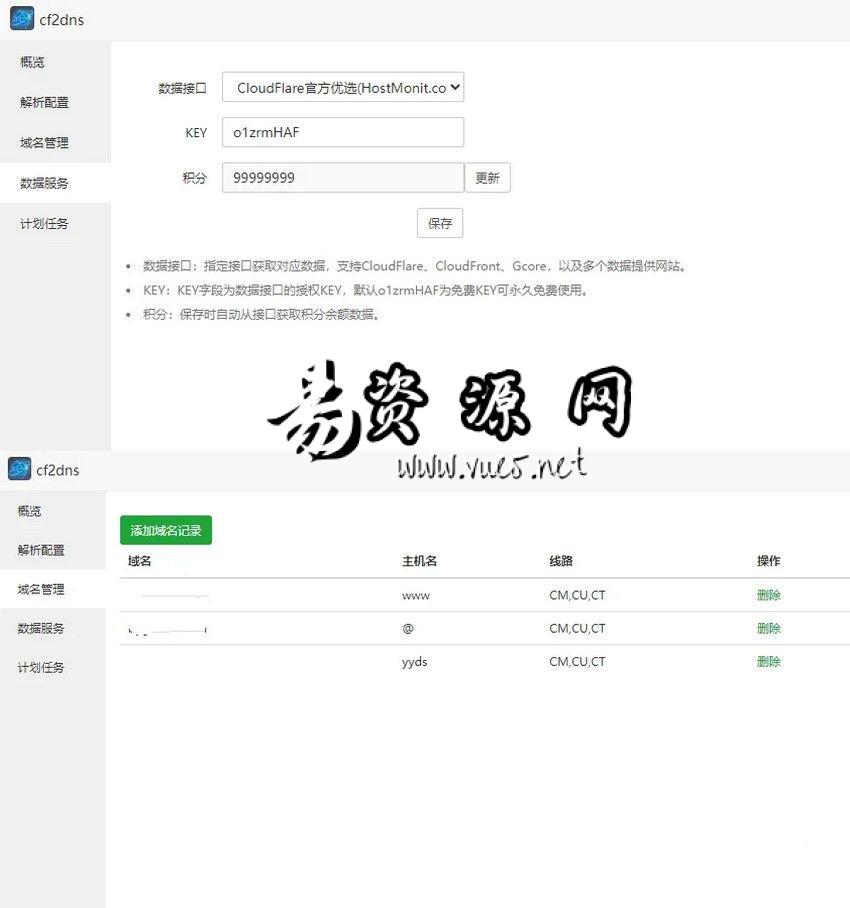Open the 数据接口 CloudFlare dropdown
This screenshot has width=850, height=908.
(x=343, y=87)
